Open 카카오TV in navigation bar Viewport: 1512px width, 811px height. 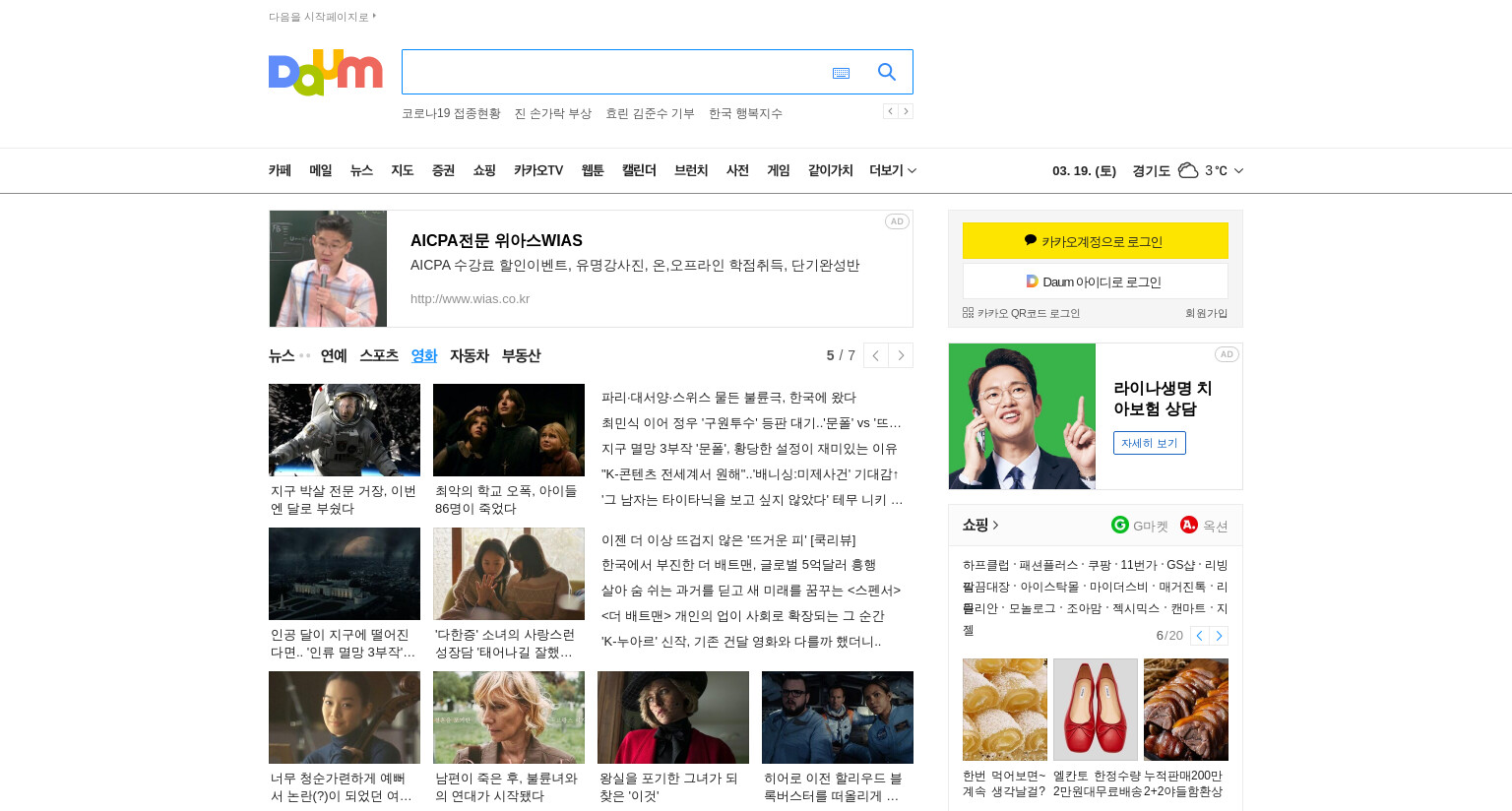pos(538,170)
